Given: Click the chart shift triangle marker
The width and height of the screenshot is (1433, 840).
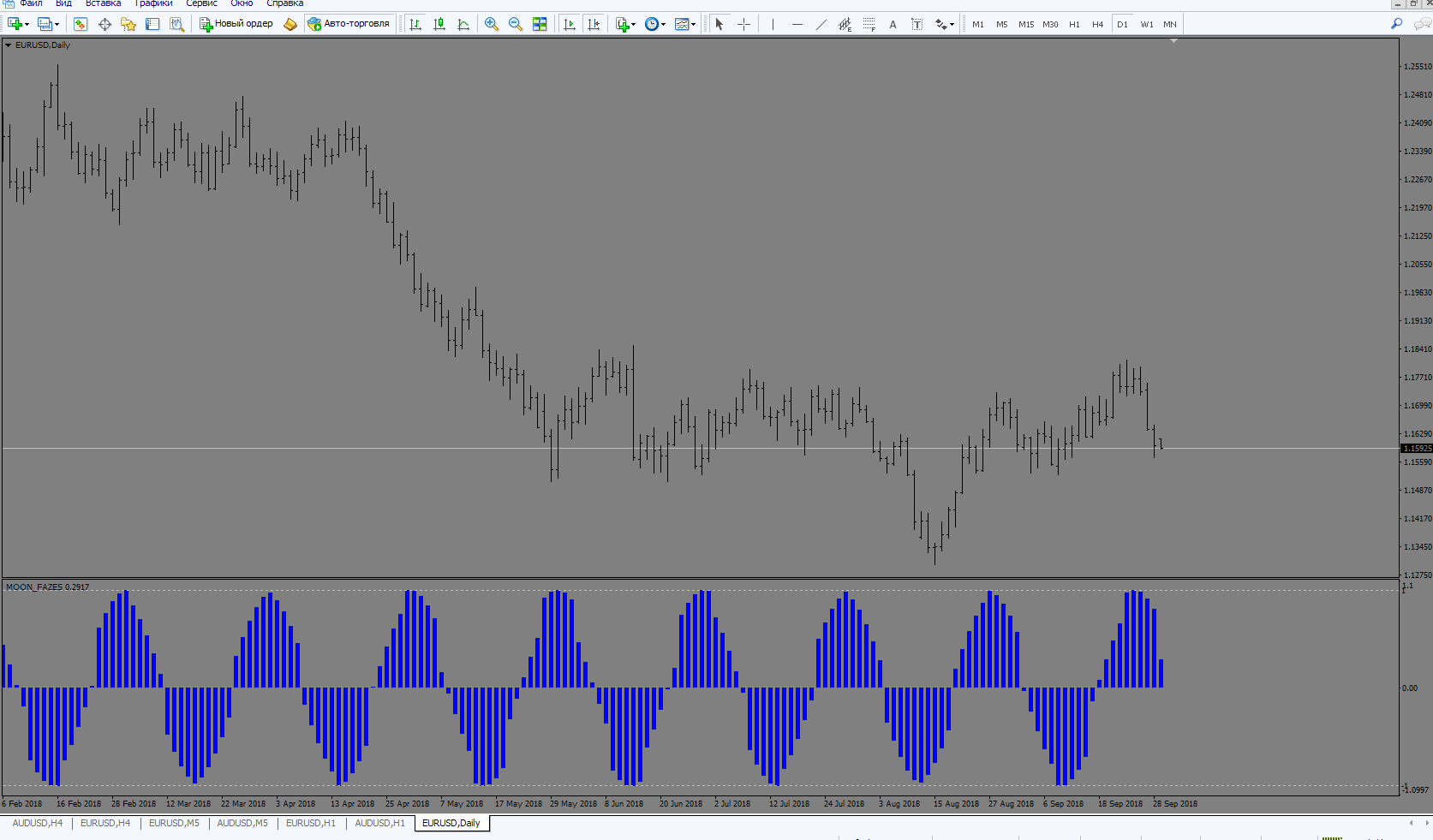Looking at the screenshot, I should pos(1173,40).
